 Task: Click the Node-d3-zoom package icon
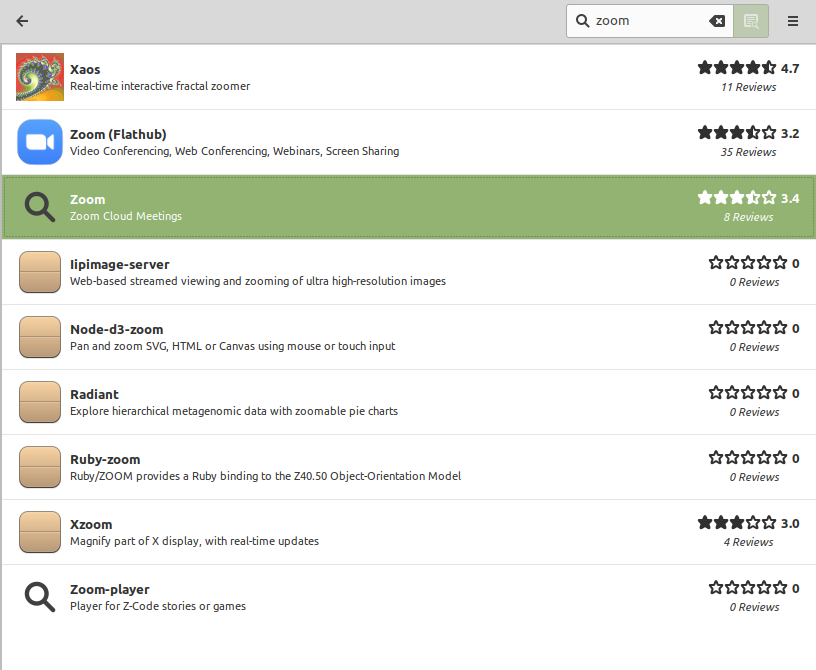click(x=40, y=337)
